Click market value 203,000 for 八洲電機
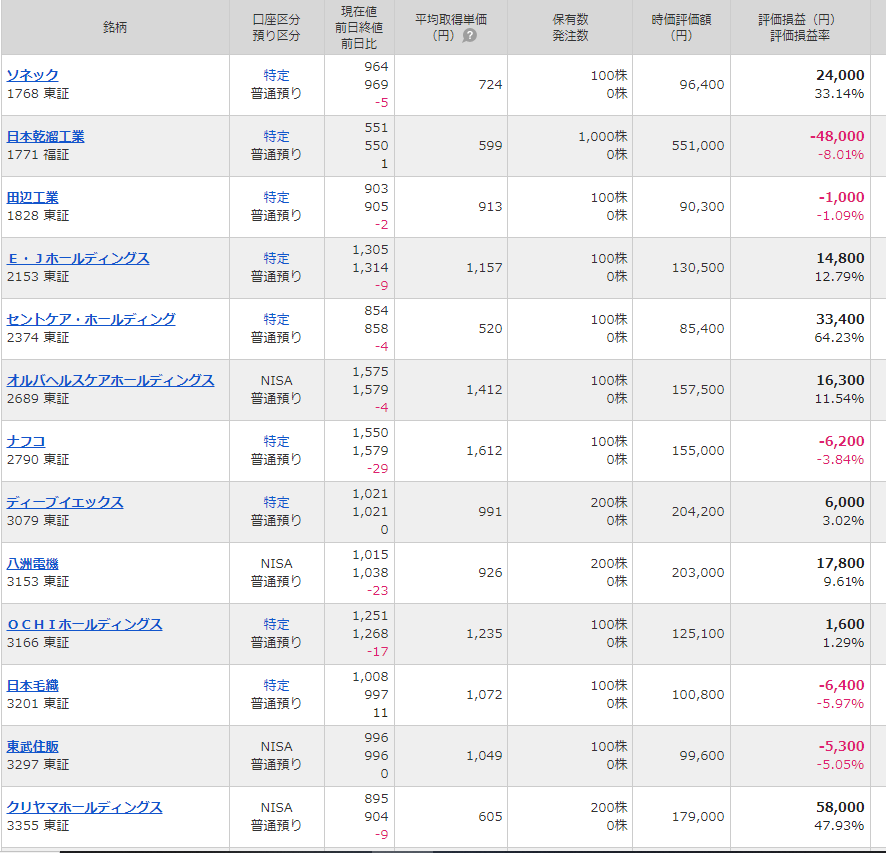The height and width of the screenshot is (853, 886). pos(698,573)
